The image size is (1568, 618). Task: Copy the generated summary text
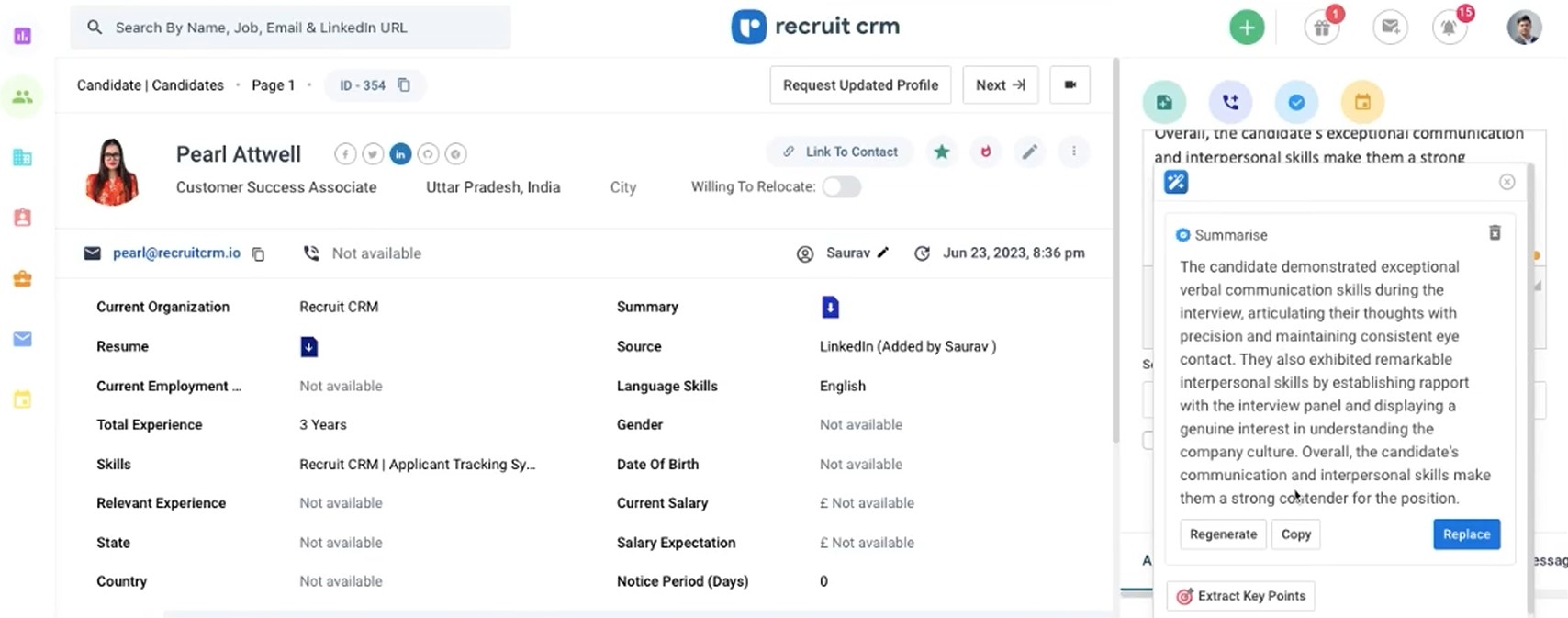tap(1296, 534)
